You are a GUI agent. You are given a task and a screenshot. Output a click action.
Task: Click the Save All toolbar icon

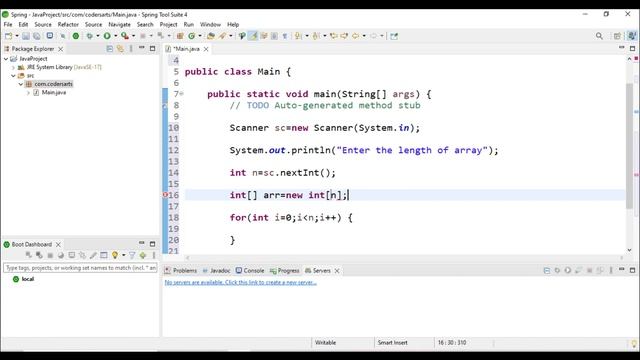pos(37,36)
